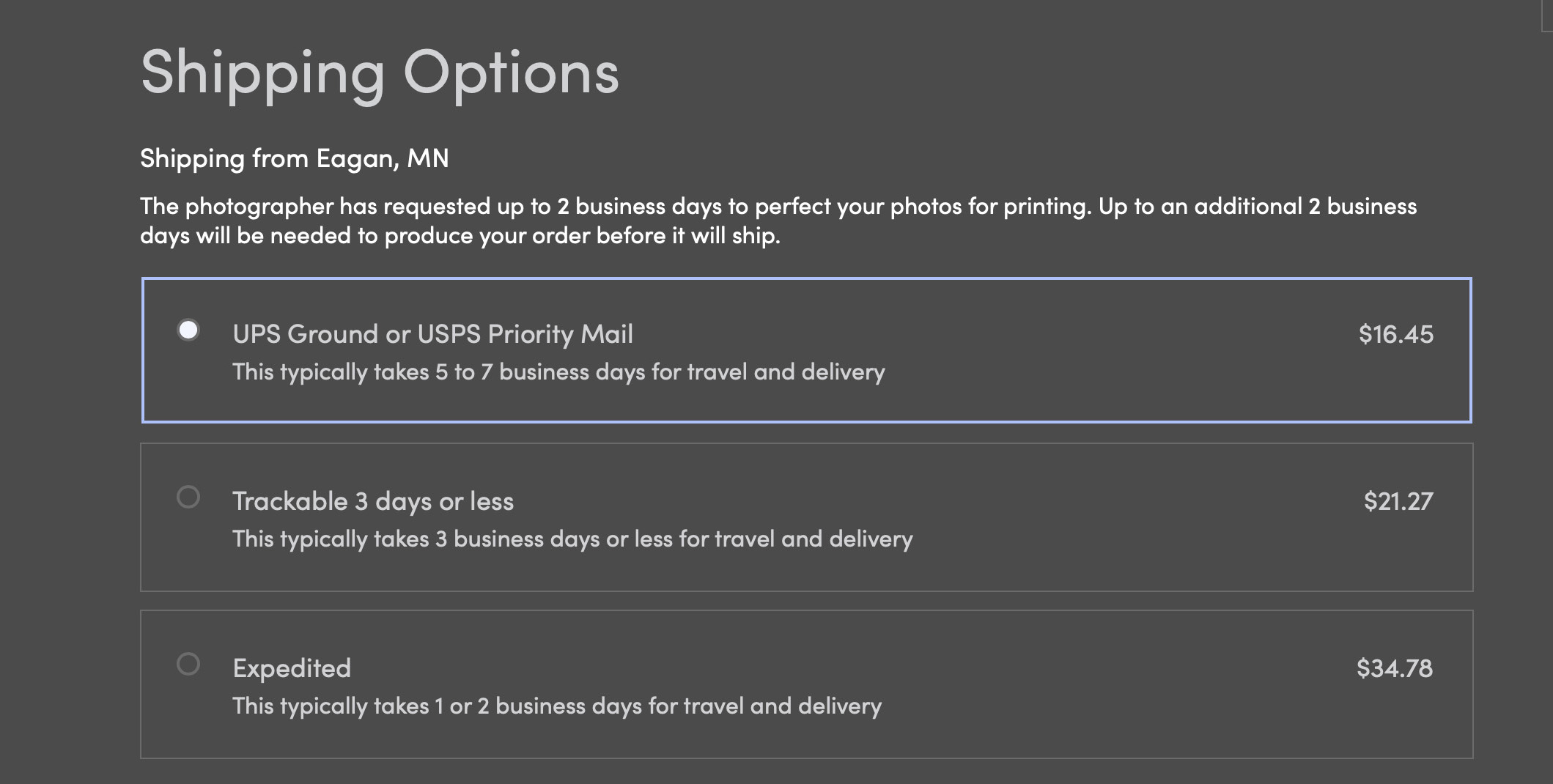Enable the Expedited shipping radio button

188,665
